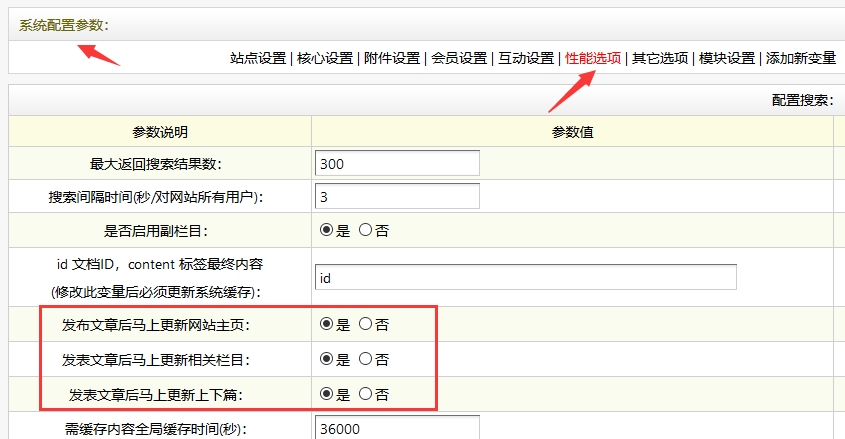Set 发表文章后马上更新相关栏目 to 否
The image size is (845, 439).
click(365, 359)
